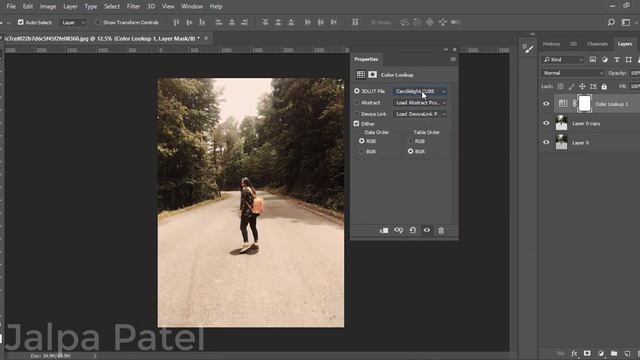Open the brush settings panel icon

click(x=528, y=49)
